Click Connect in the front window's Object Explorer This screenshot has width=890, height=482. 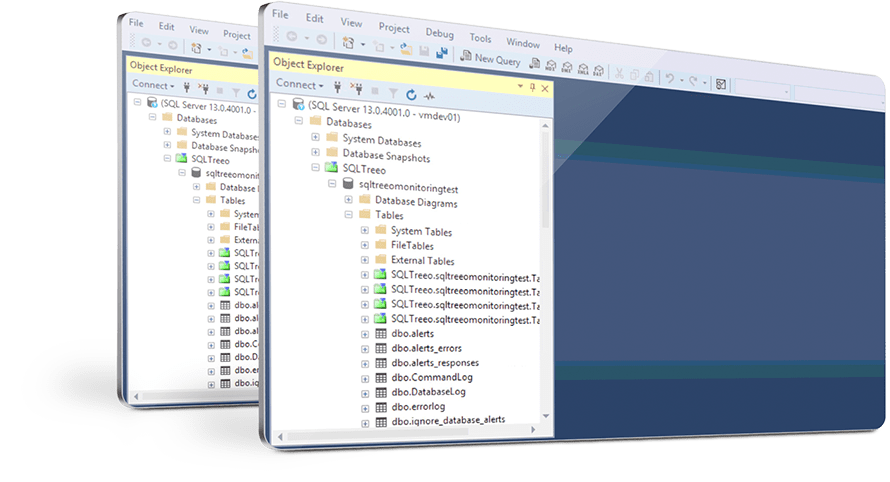[x=299, y=84]
